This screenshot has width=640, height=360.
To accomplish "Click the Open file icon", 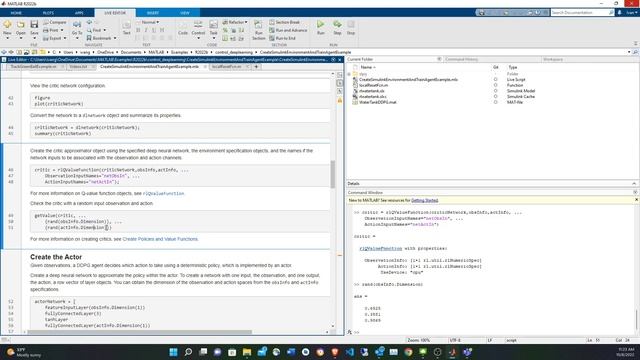I will pos(21,25).
